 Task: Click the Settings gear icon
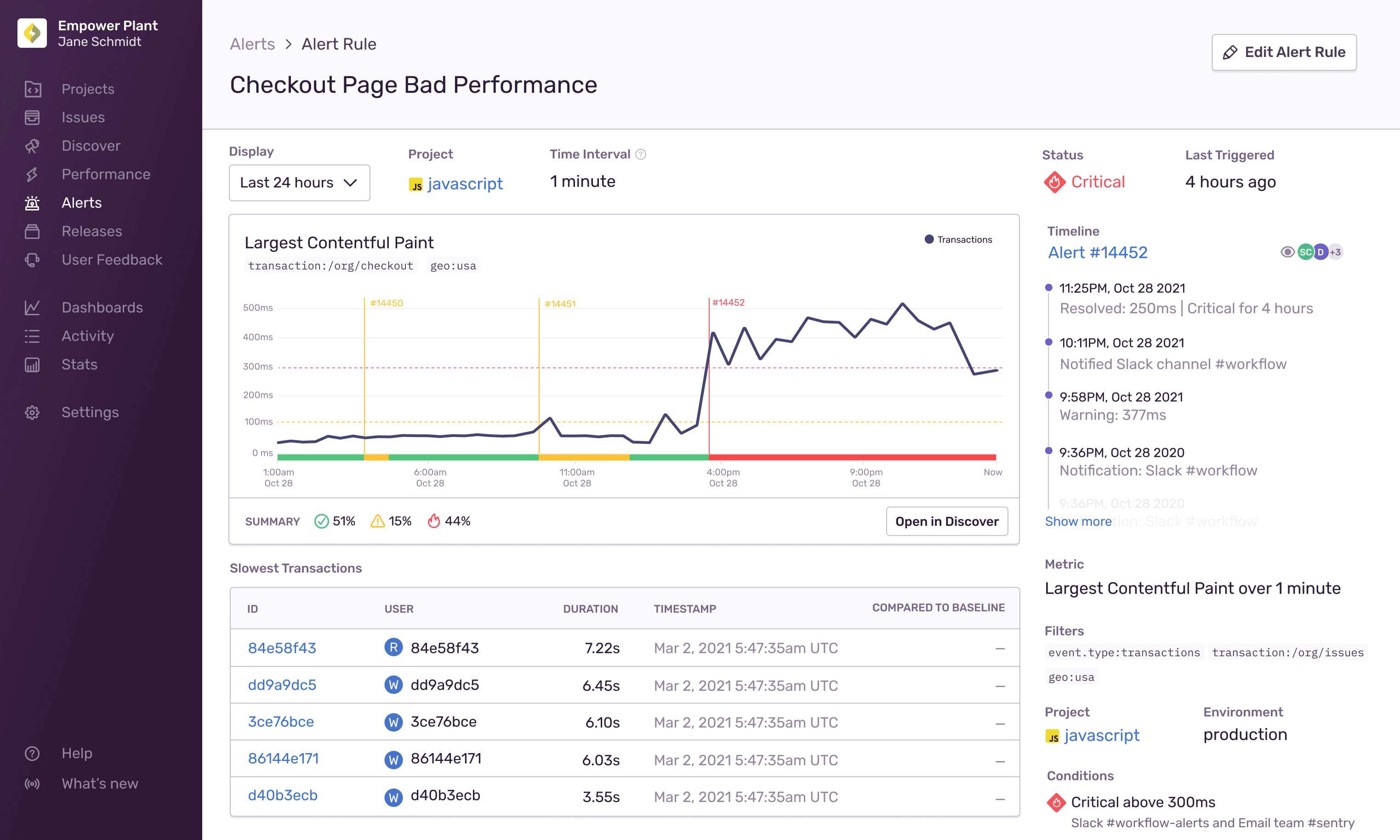click(x=33, y=411)
